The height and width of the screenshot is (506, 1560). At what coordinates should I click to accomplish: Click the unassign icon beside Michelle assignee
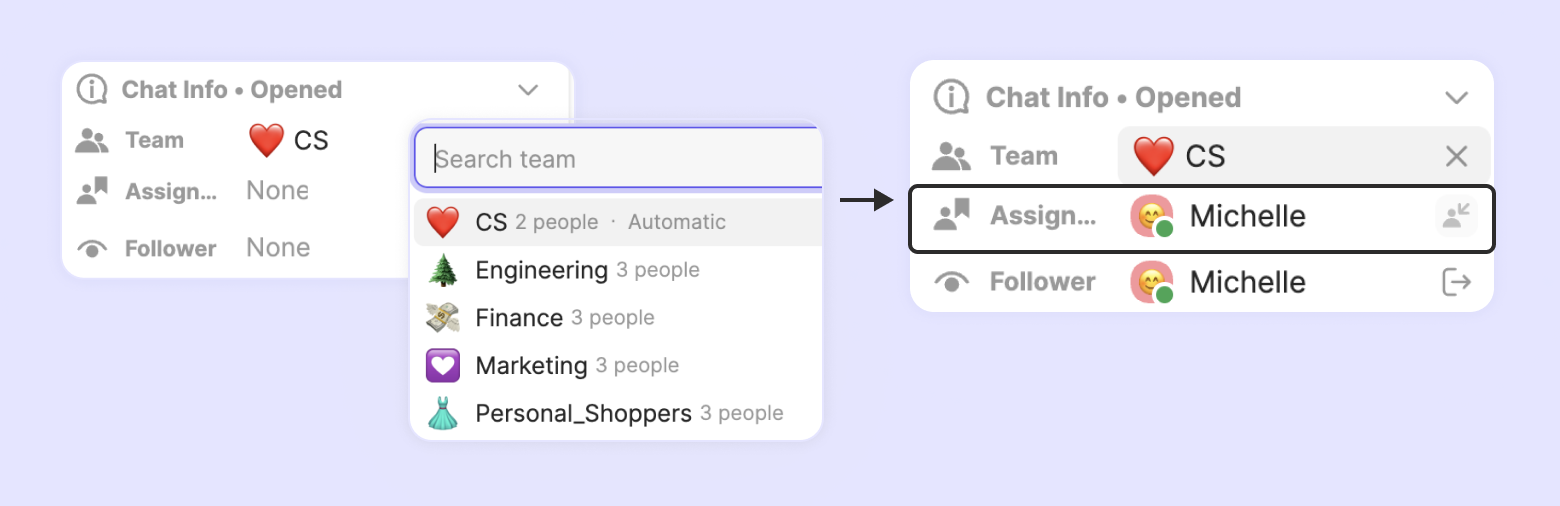point(1456,216)
